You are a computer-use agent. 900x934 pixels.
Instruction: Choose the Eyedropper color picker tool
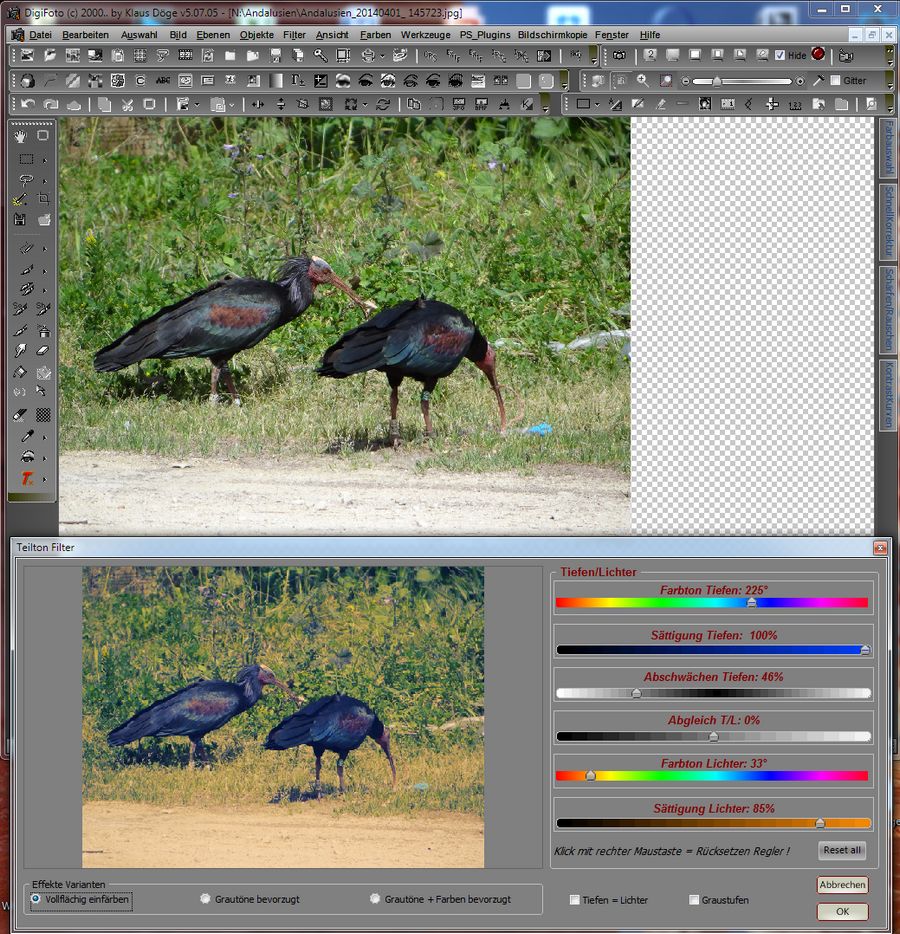26,436
